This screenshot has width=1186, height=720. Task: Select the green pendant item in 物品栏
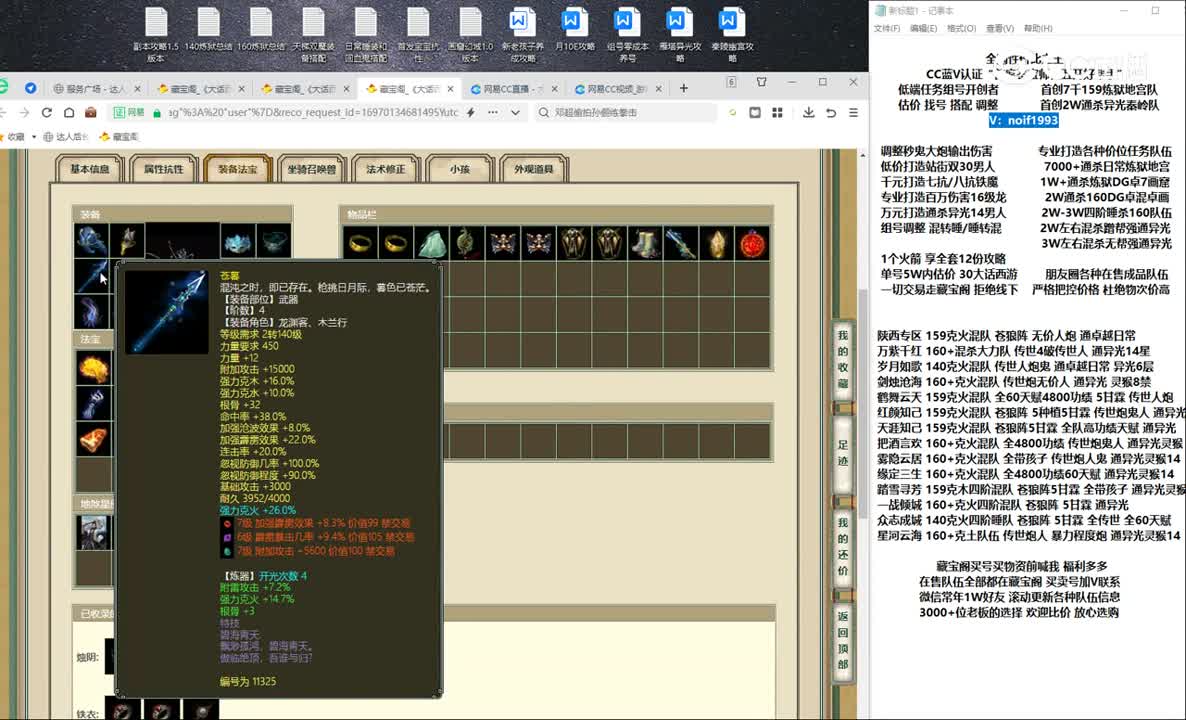[467, 243]
